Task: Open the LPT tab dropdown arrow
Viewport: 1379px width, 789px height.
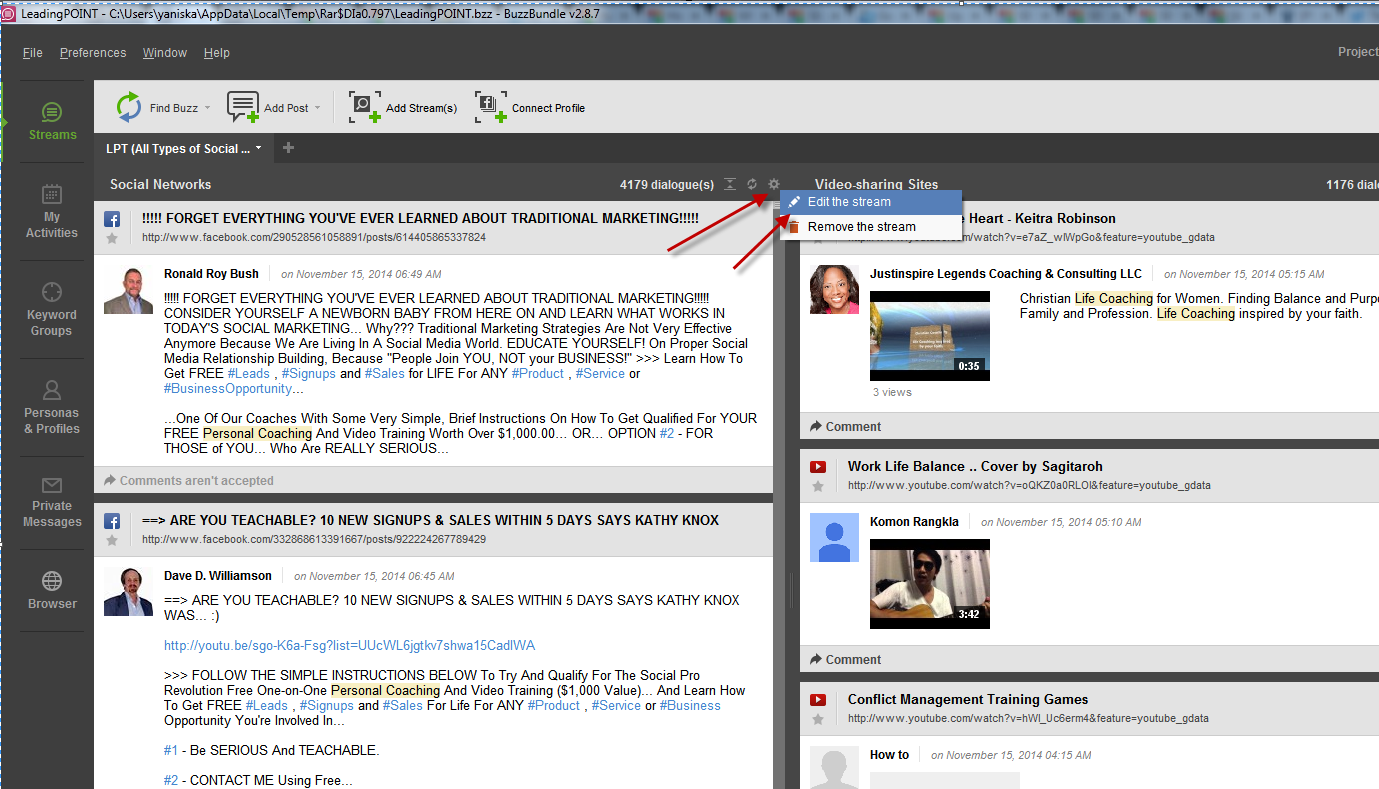Action: pyautogui.click(x=258, y=148)
